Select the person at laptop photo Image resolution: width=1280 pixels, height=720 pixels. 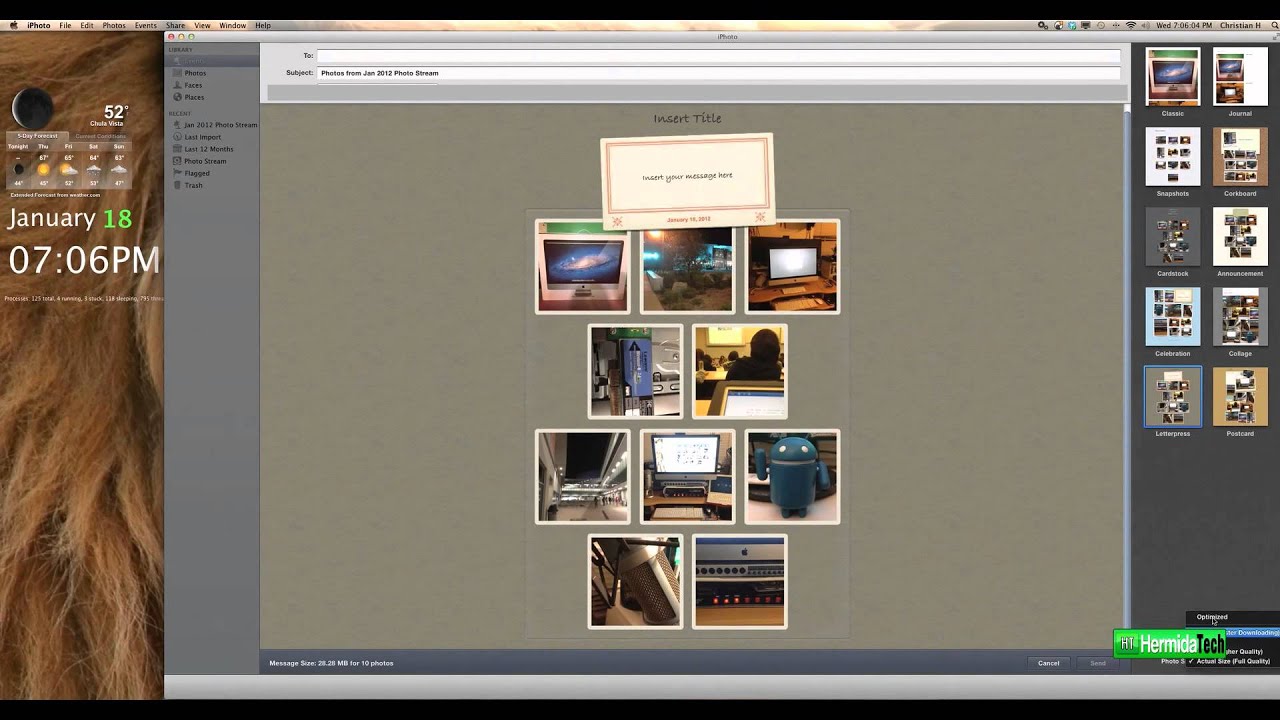(740, 371)
